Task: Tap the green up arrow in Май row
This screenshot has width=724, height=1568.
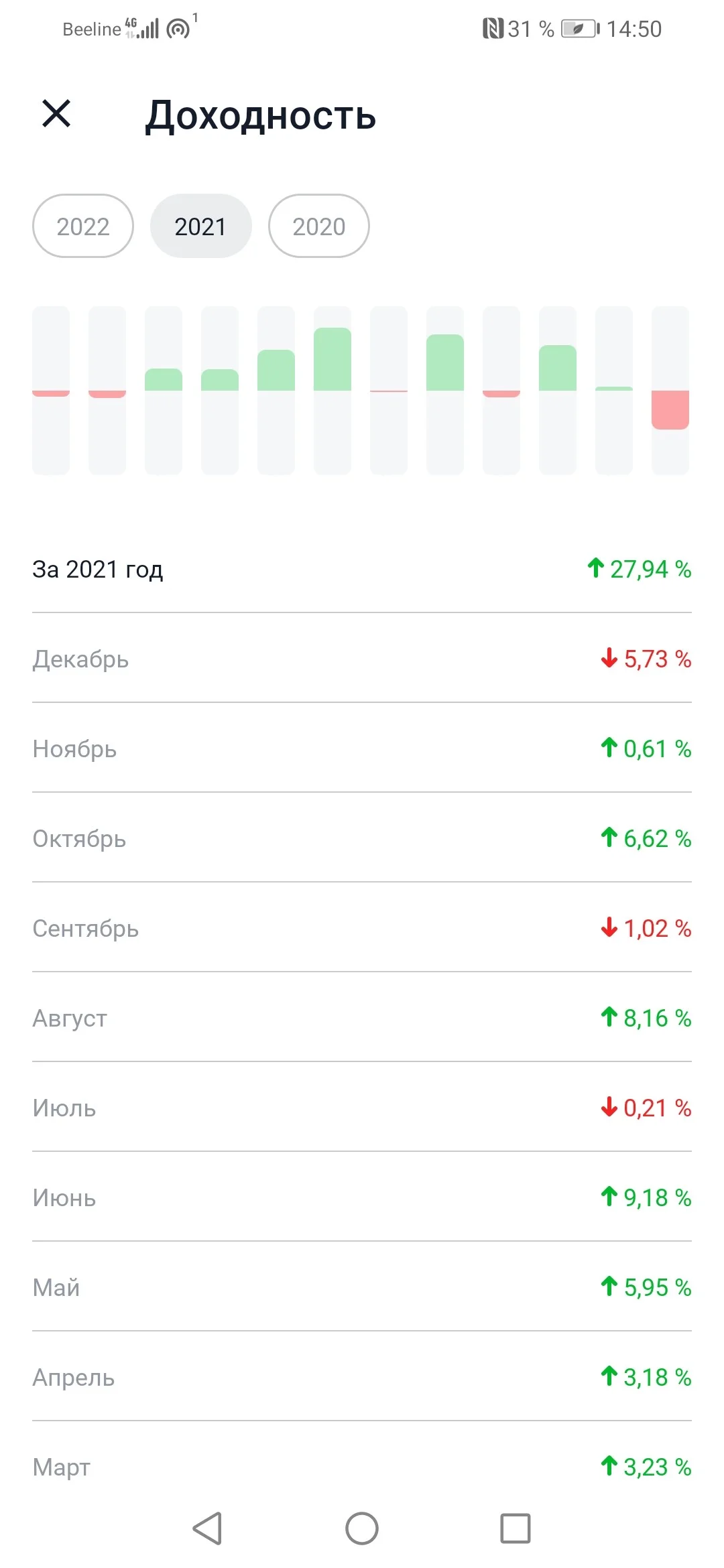Action: [609, 1286]
